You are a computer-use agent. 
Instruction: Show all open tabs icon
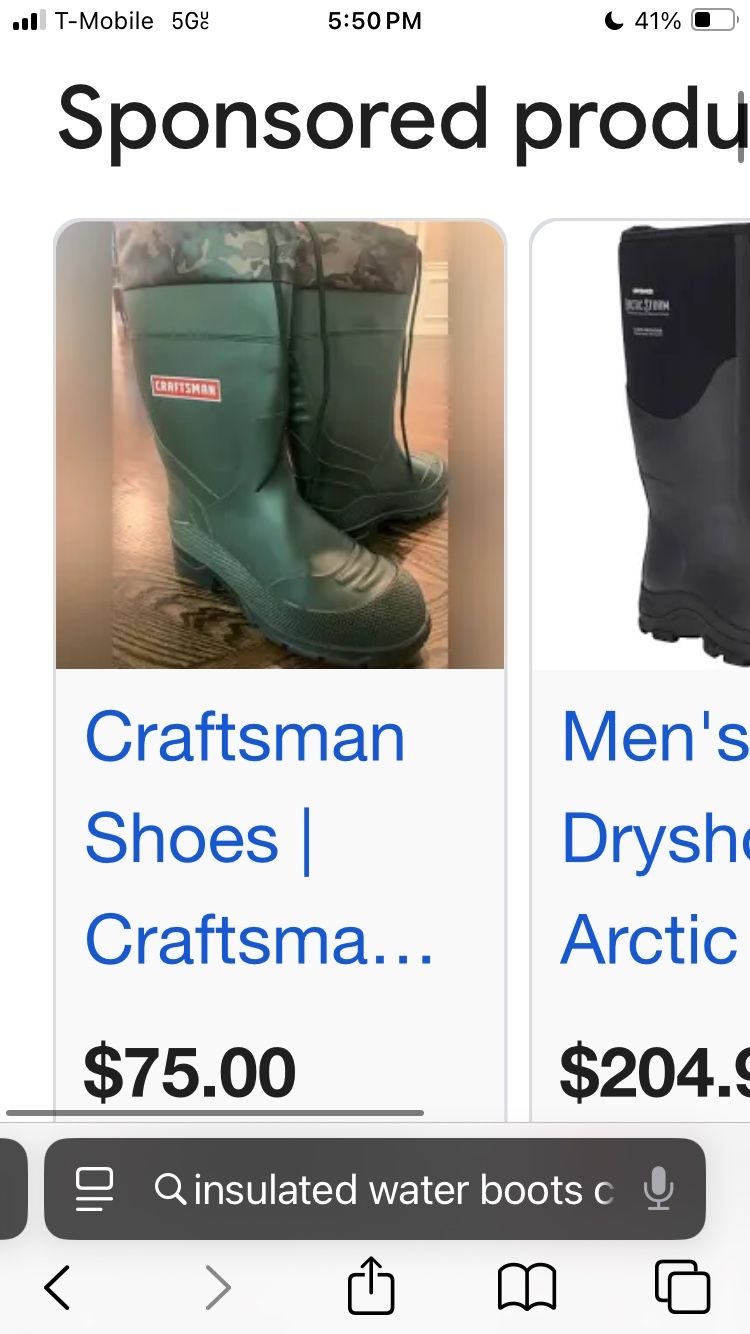pos(682,1286)
